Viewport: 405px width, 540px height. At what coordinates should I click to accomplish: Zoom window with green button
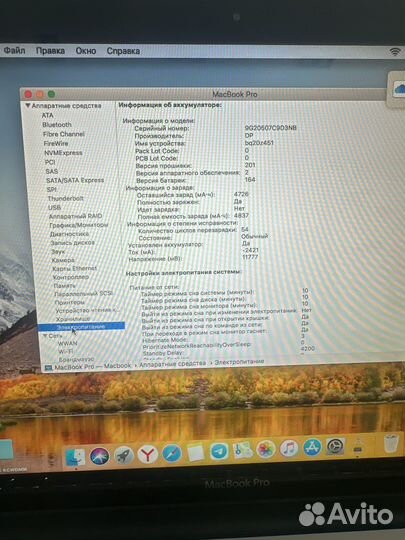[51, 94]
